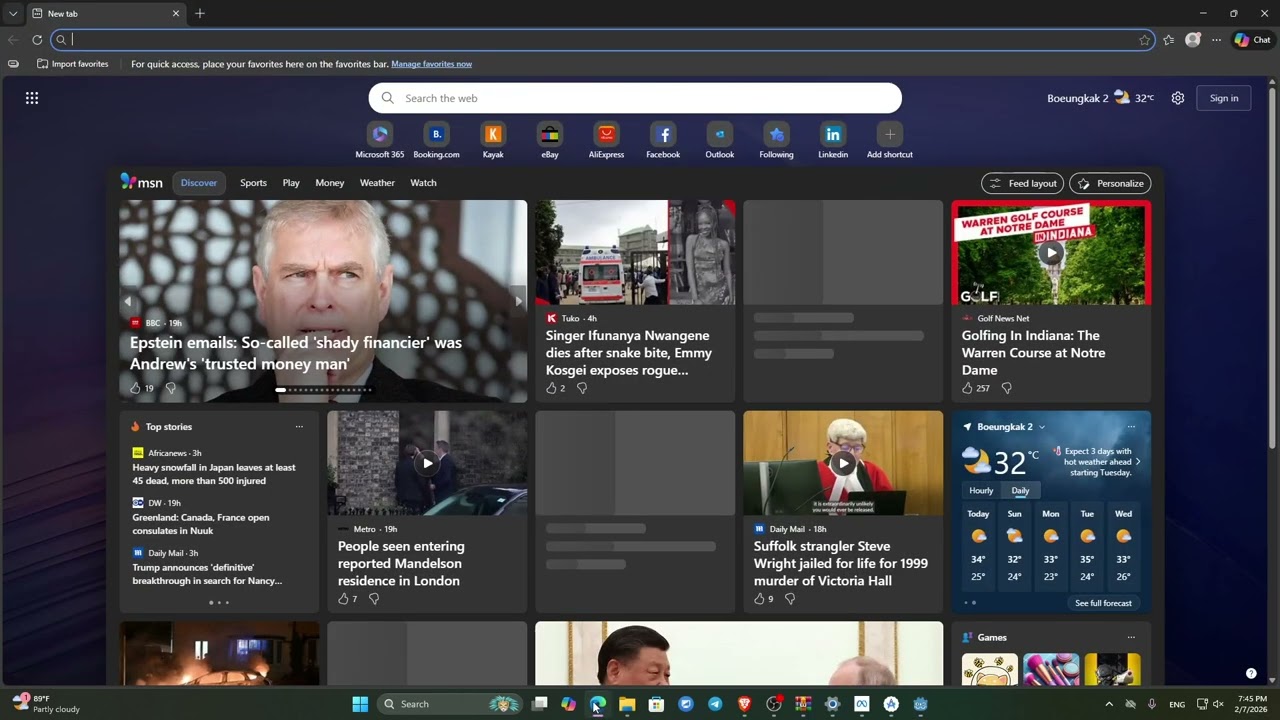Open the AliExpress shortcut icon
Screen dimensions: 1280x720
point(606,134)
